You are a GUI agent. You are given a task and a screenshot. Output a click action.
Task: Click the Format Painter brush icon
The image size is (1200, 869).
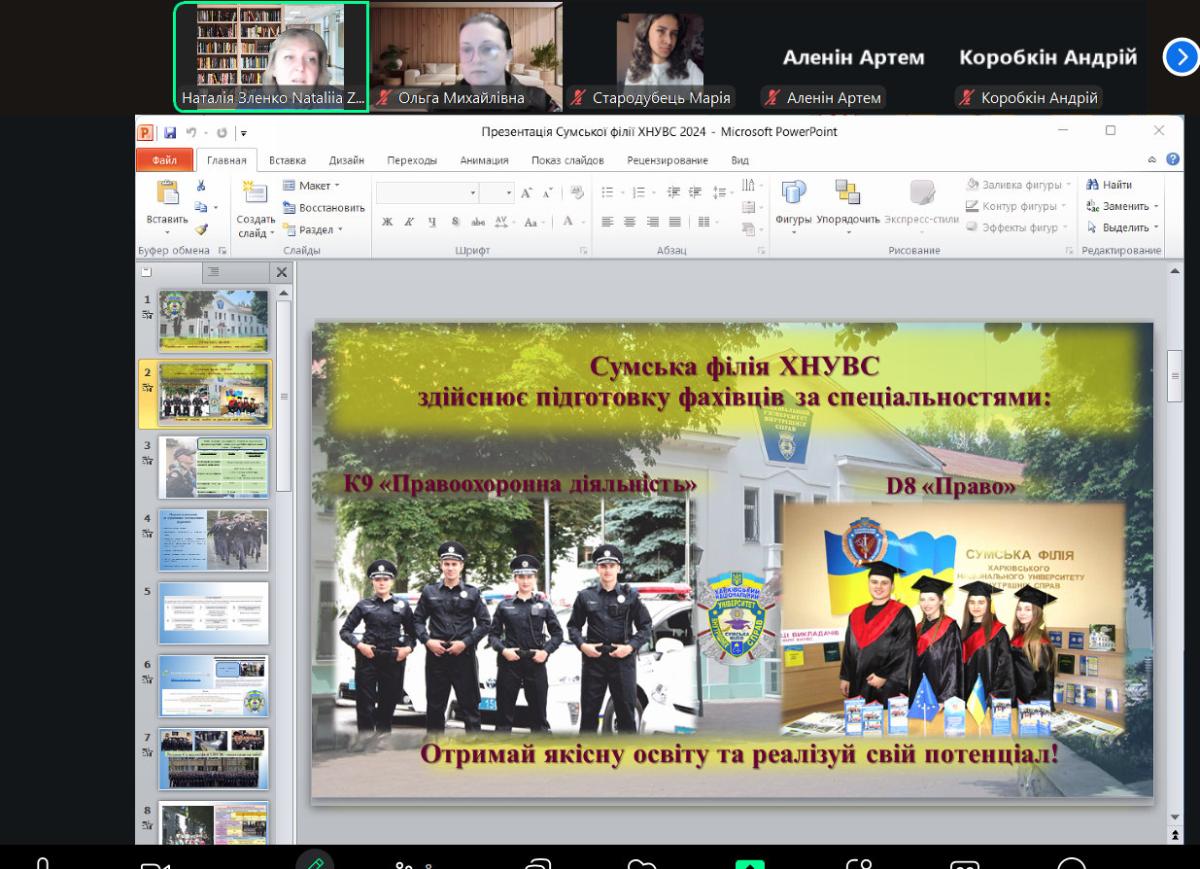[201, 229]
